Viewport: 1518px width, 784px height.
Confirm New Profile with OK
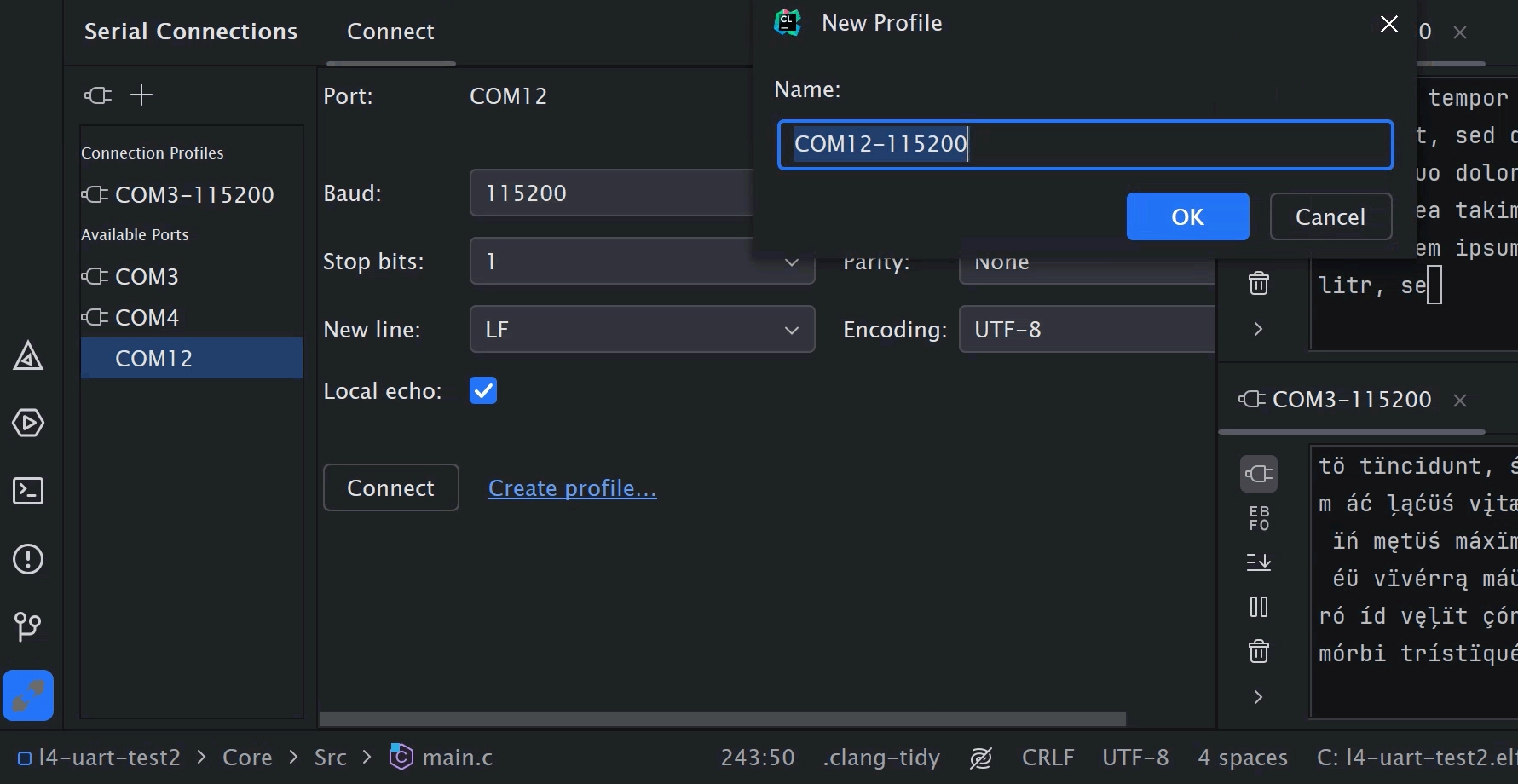pyautogui.click(x=1188, y=216)
